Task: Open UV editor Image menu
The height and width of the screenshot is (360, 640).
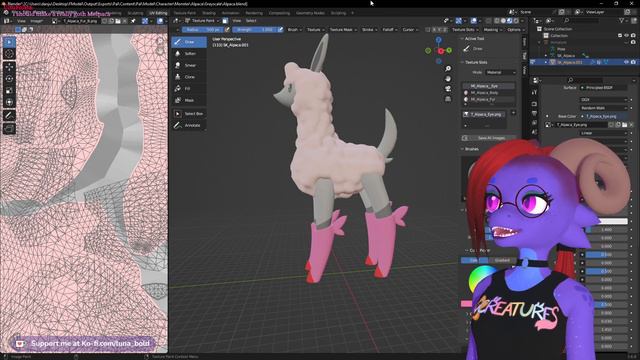Action: [36, 21]
